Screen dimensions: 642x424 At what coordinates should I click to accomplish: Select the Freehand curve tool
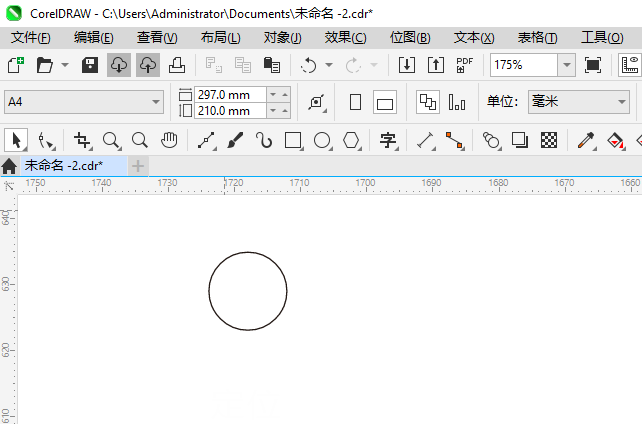click(207, 141)
